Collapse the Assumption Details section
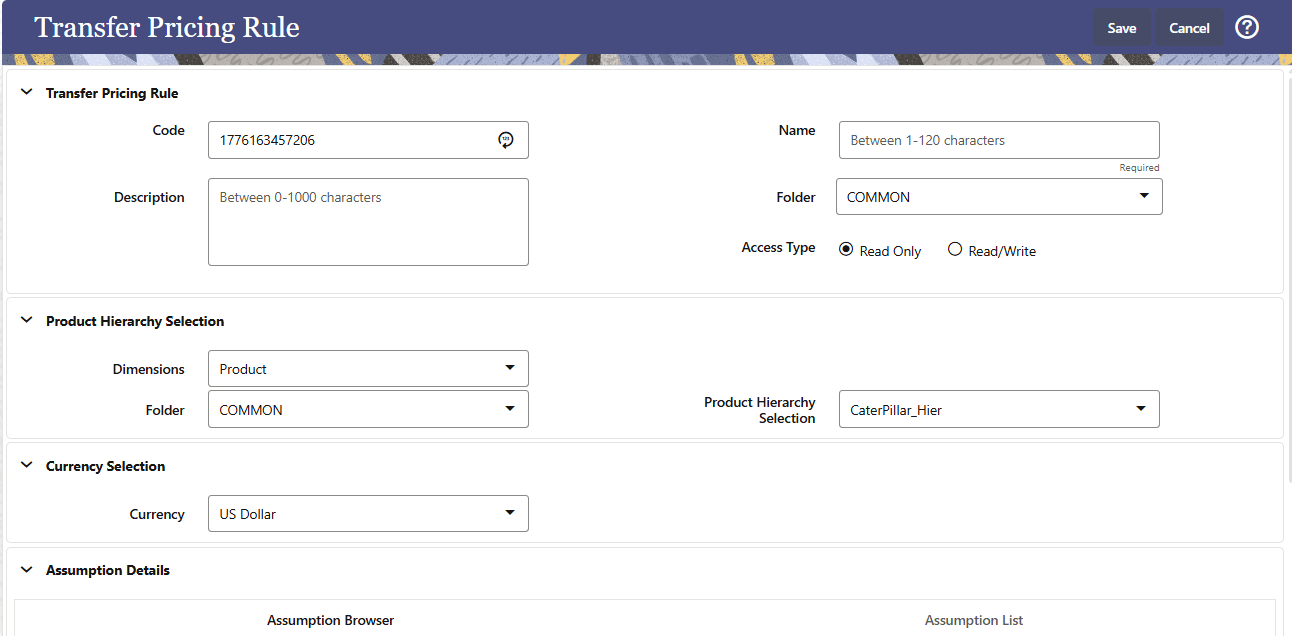 [x=27, y=570]
